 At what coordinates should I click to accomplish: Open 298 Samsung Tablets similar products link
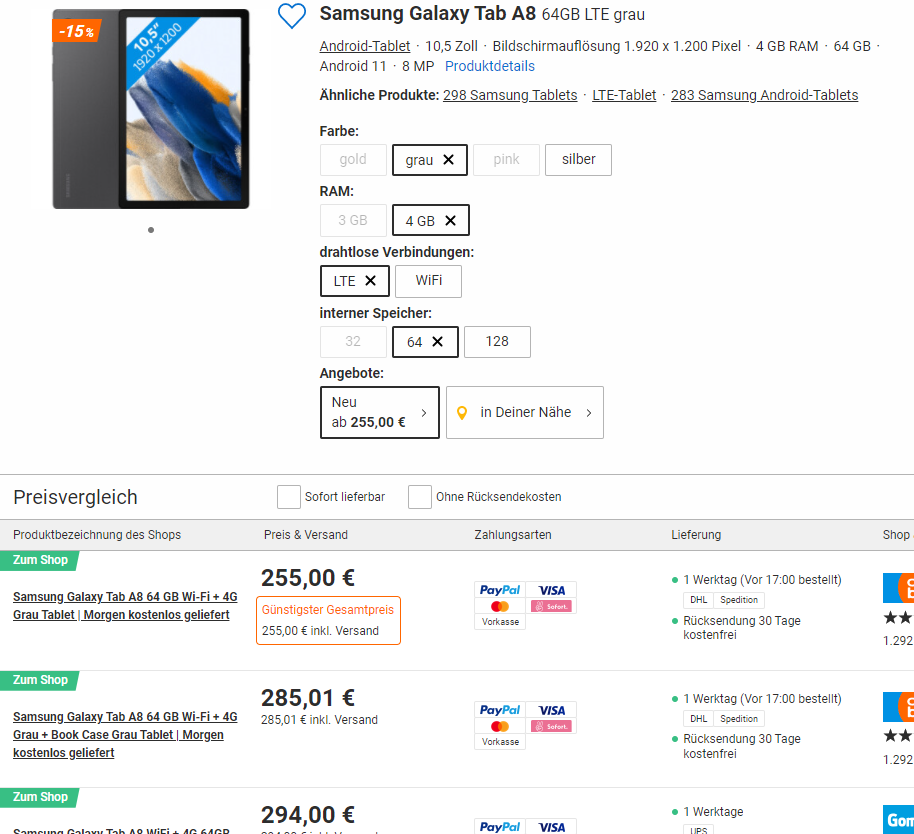pos(510,95)
